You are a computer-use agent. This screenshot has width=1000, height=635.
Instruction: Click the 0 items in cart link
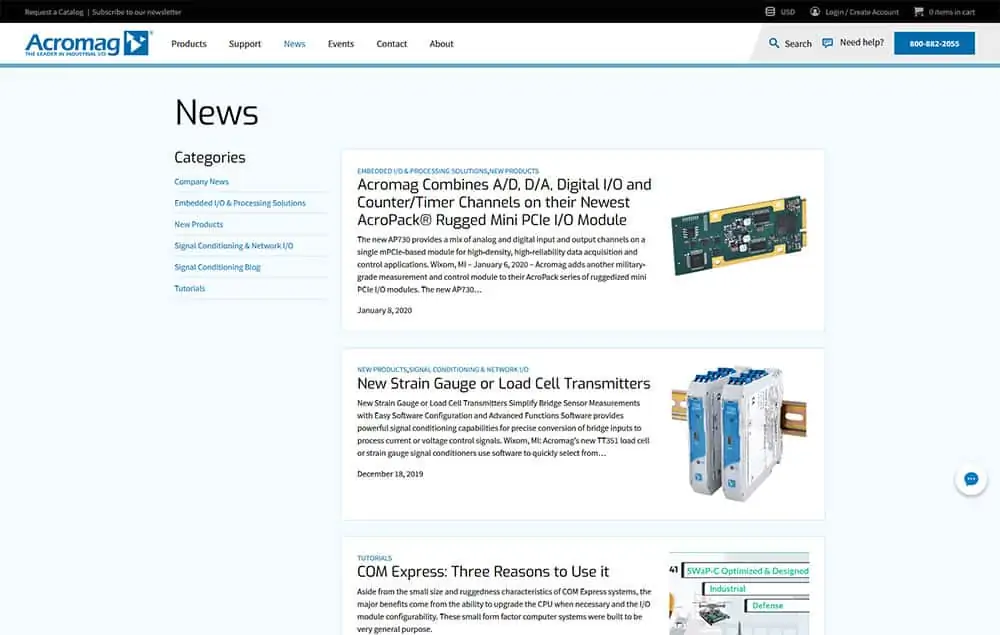click(952, 12)
